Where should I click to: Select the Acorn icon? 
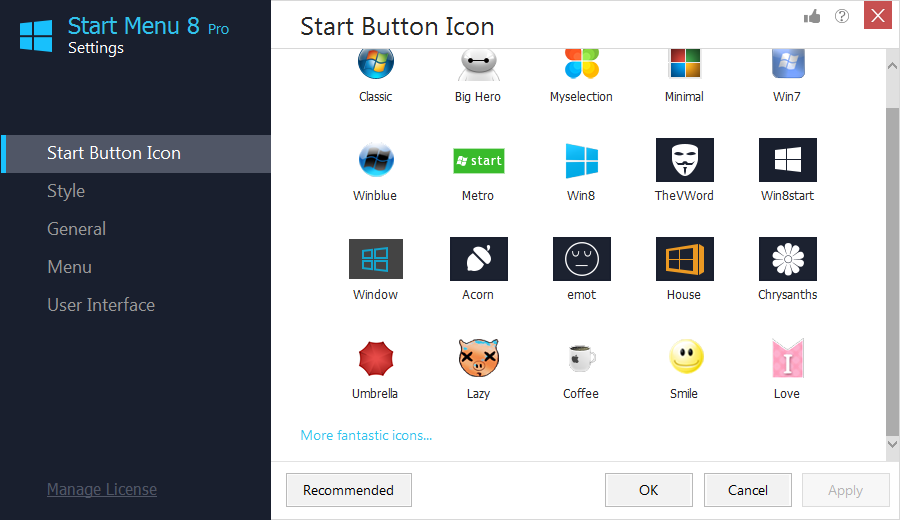(479, 259)
